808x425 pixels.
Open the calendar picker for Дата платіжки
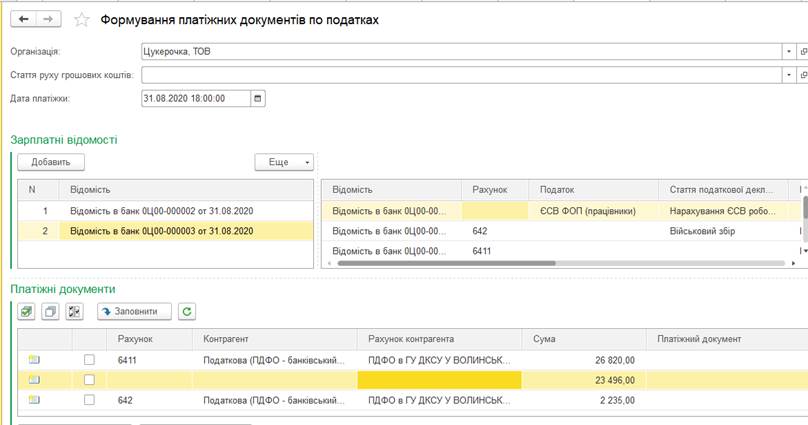258,98
